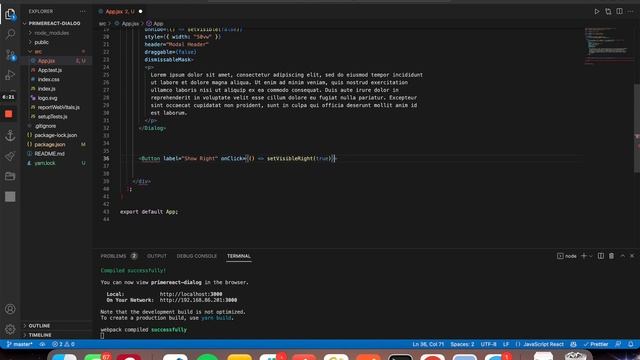Click the Prettier status item

pos(596,344)
